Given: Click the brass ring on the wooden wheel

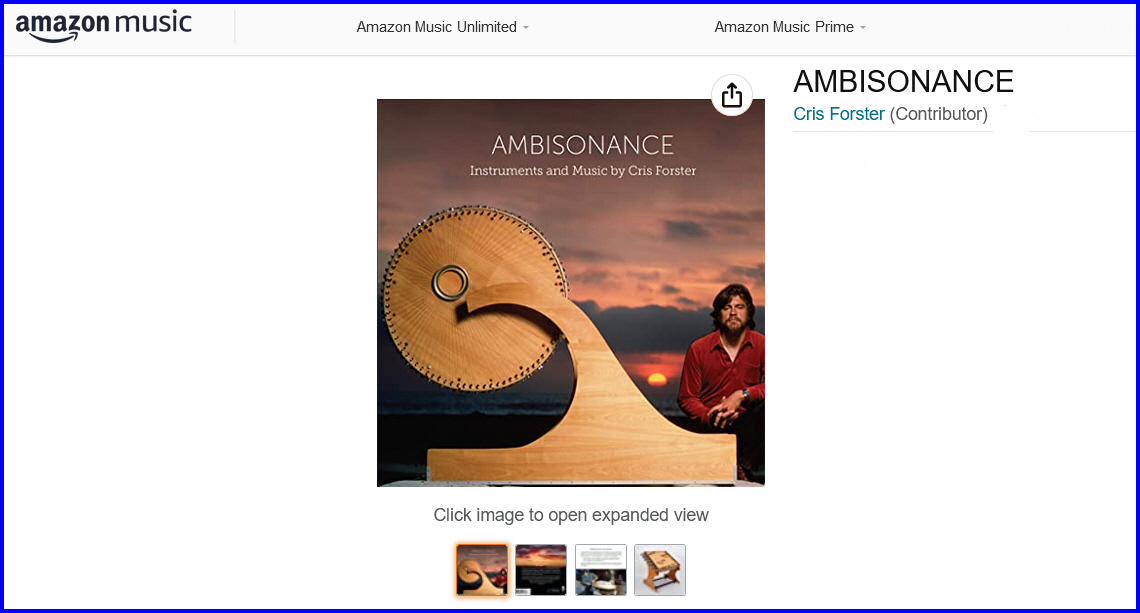Looking at the screenshot, I should tap(450, 283).
